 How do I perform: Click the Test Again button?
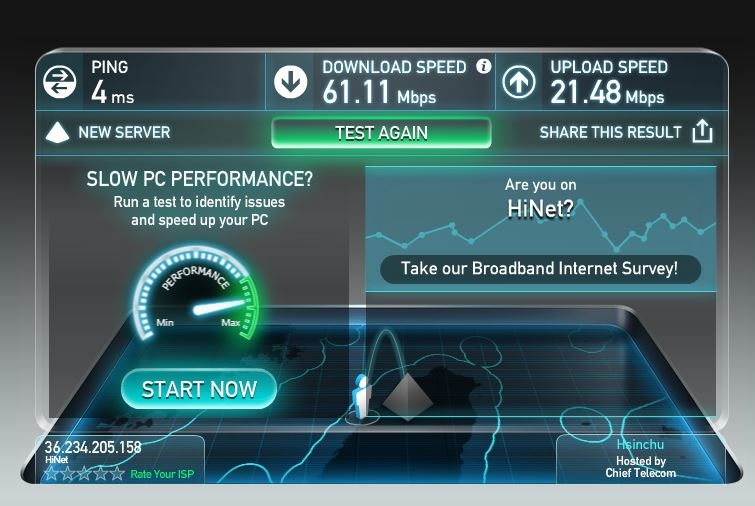(381, 133)
